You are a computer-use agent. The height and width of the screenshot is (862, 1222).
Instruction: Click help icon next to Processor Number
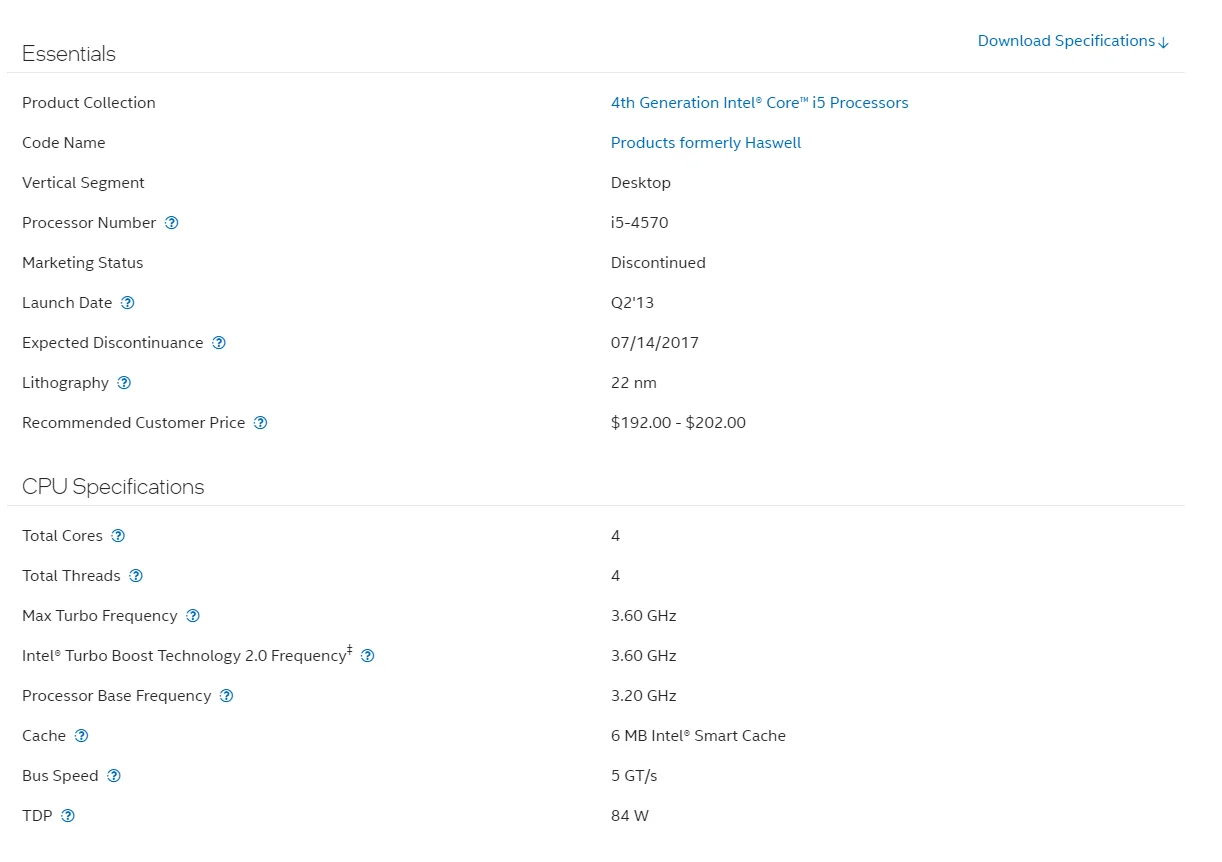click(x=171, y=223)
